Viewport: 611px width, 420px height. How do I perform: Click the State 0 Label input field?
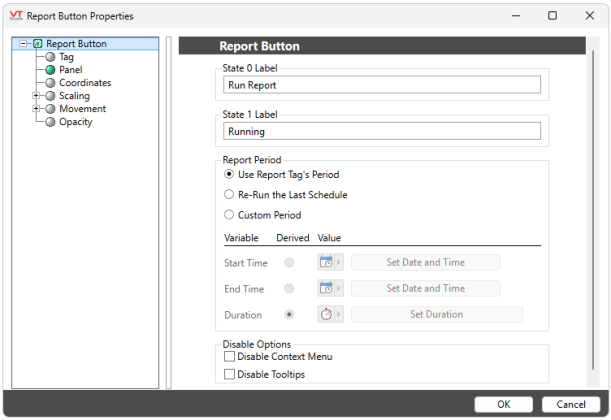(382, 85)
